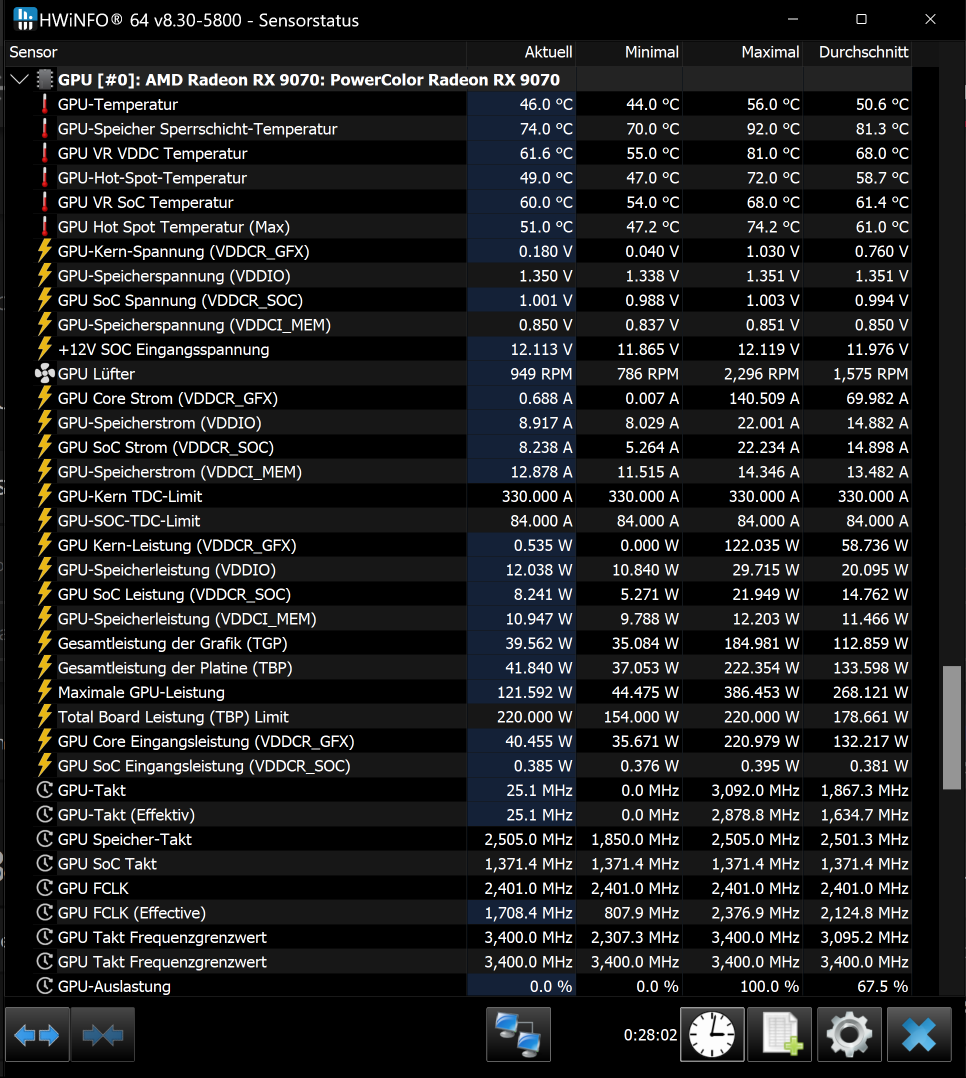Click the shrink-layout inward arrows button
Viewport: 966px width, 1078px height.
click(x=102, y=1034)
